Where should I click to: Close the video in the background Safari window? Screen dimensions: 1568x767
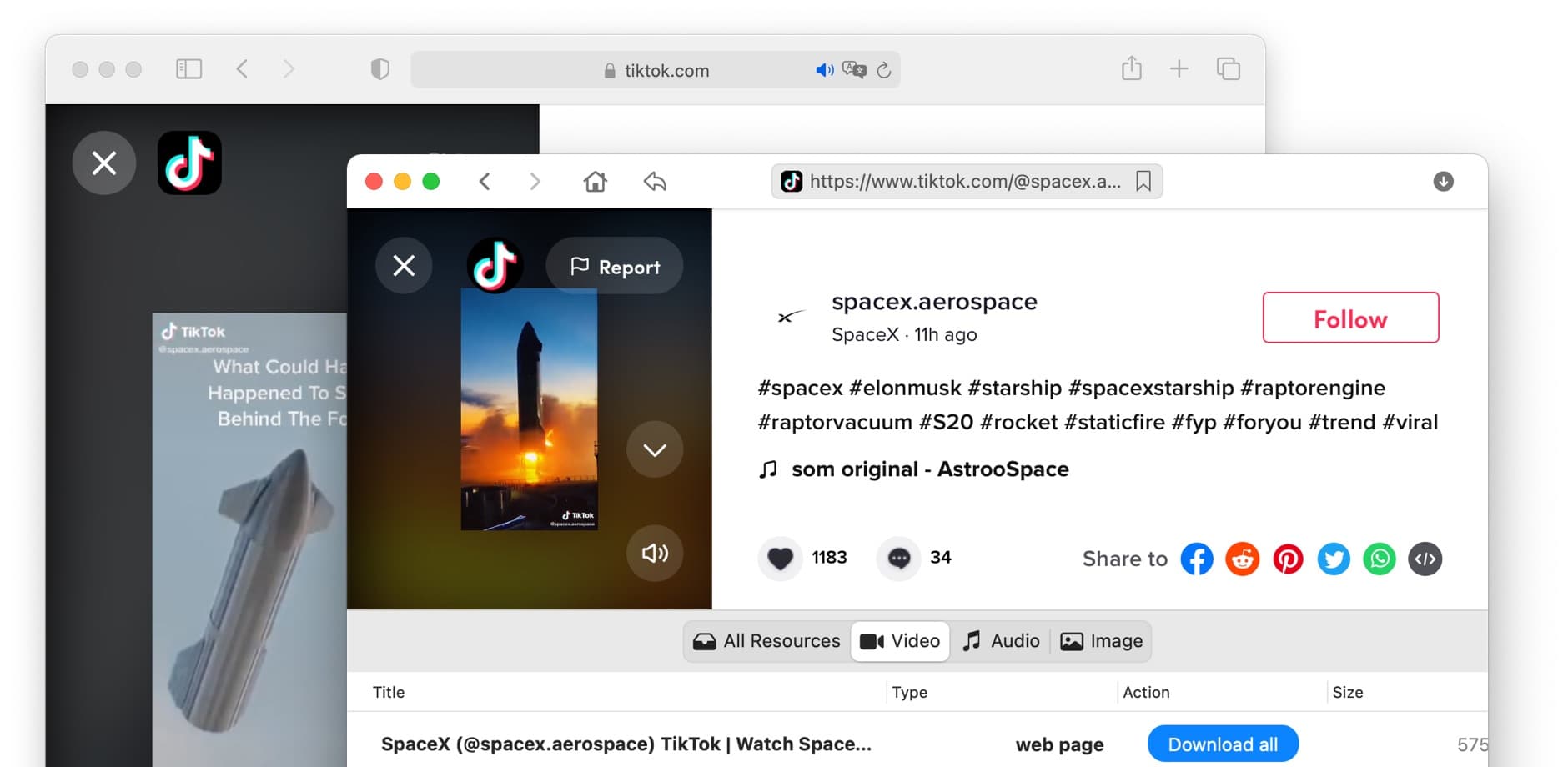point(104,163)
